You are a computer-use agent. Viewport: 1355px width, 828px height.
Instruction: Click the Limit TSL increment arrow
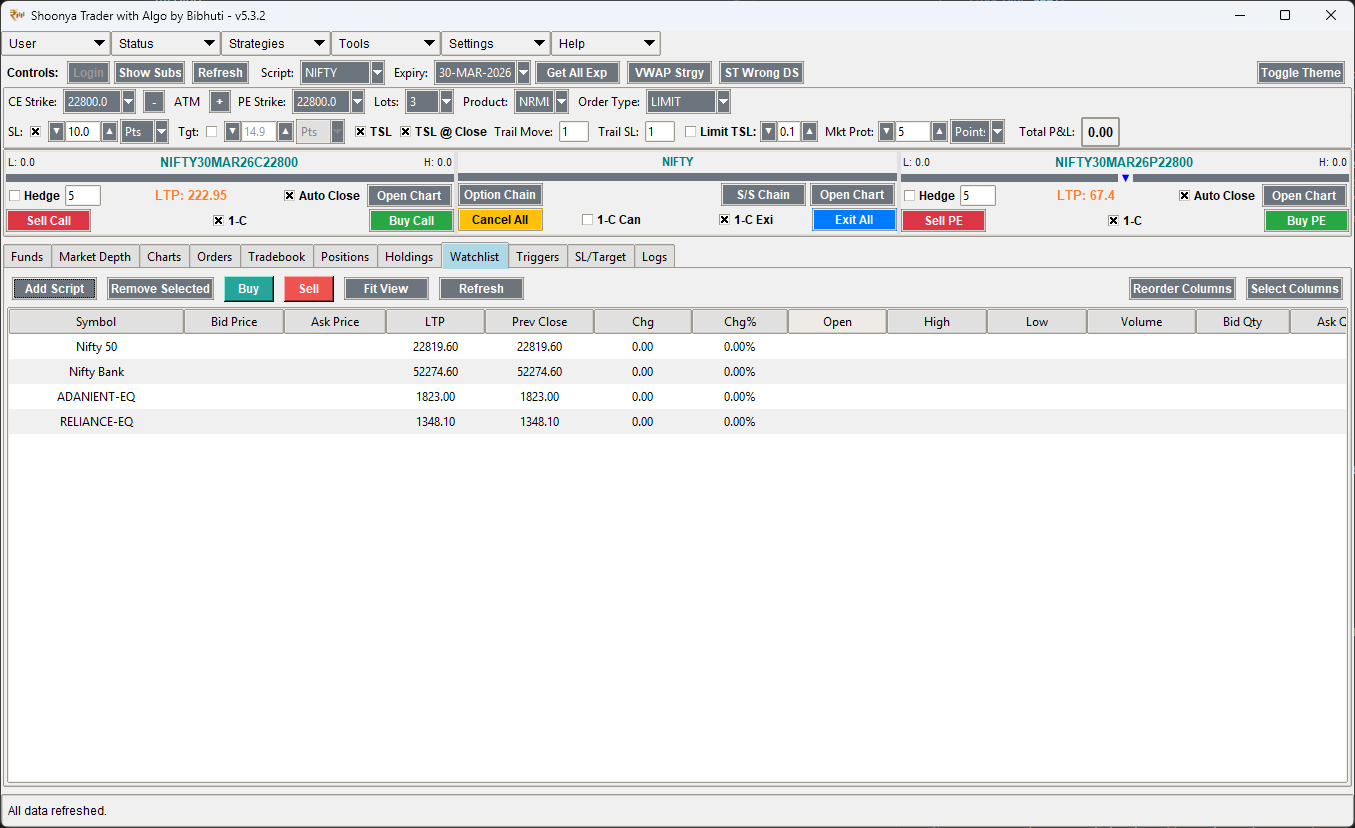(x=807, y=131)
